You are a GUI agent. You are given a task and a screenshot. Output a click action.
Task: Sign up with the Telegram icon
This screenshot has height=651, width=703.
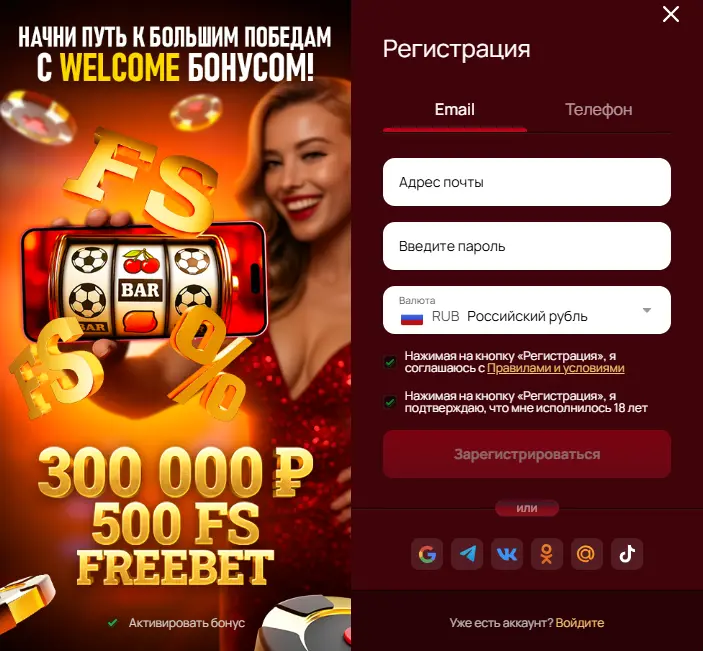467,554
